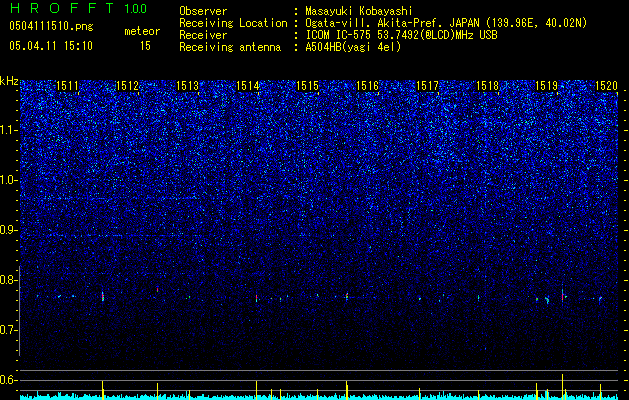Select the antenna value A504HB(yagi 4el)
Image resolution: width=629 pixels, height=400 pixels.
pos(353,47)
